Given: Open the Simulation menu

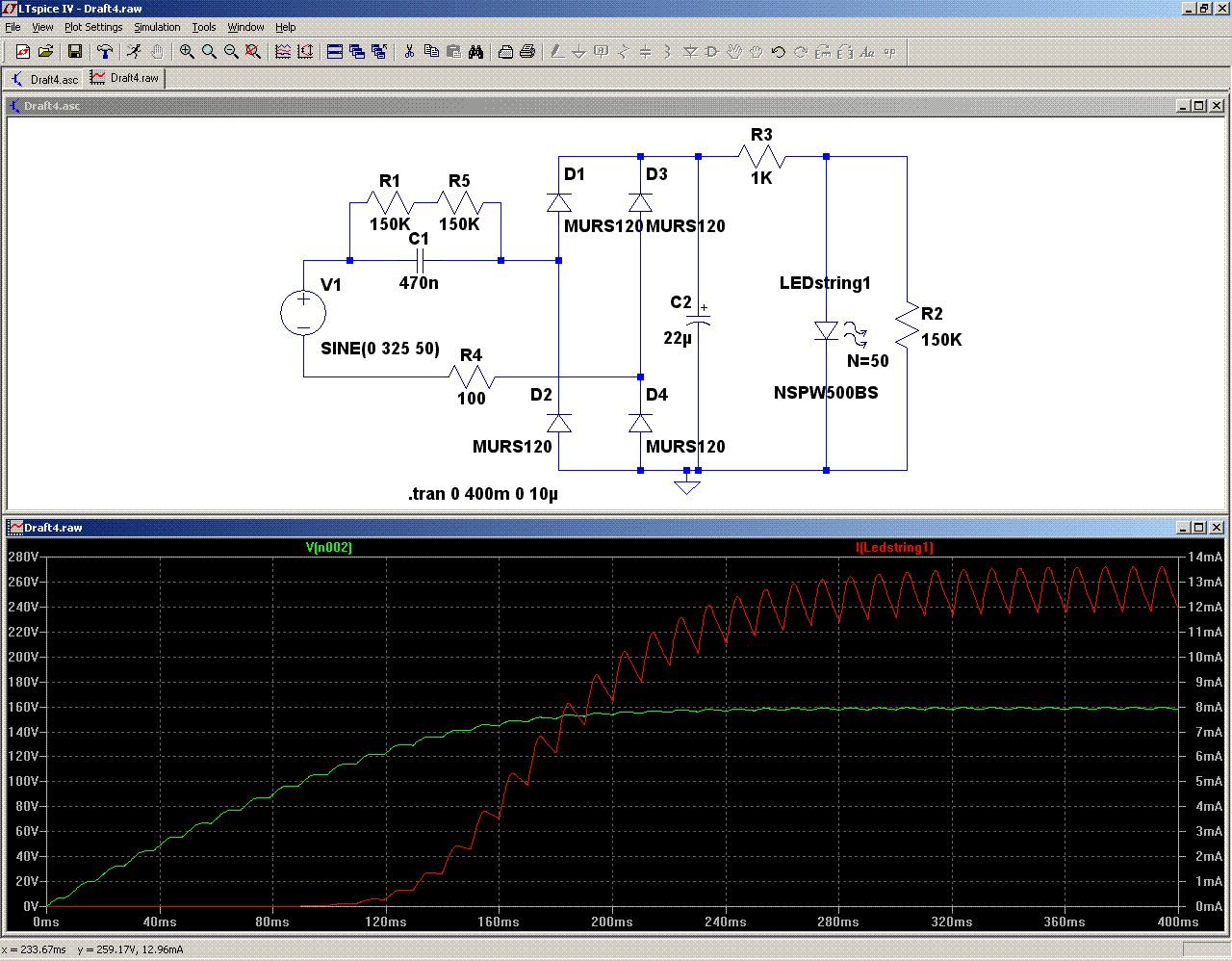Looking at the screenshot, I should click(x=157, y=27).
